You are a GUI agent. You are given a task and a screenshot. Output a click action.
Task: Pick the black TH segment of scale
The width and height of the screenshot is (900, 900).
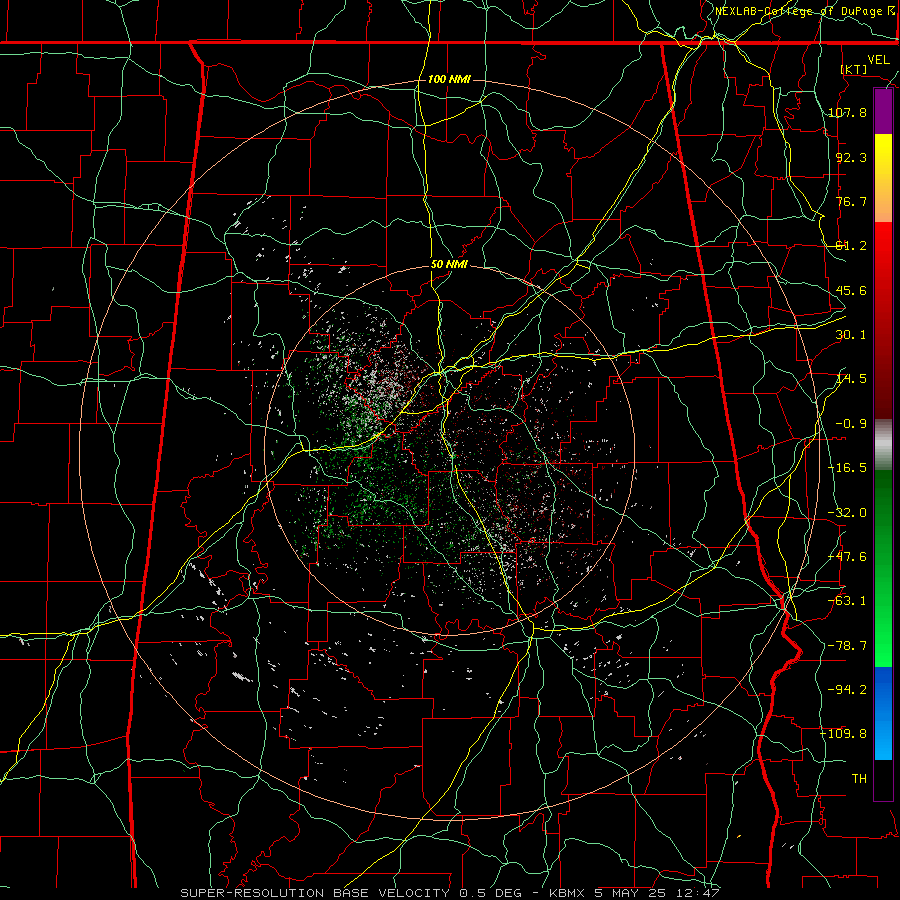tap(883, 779)
